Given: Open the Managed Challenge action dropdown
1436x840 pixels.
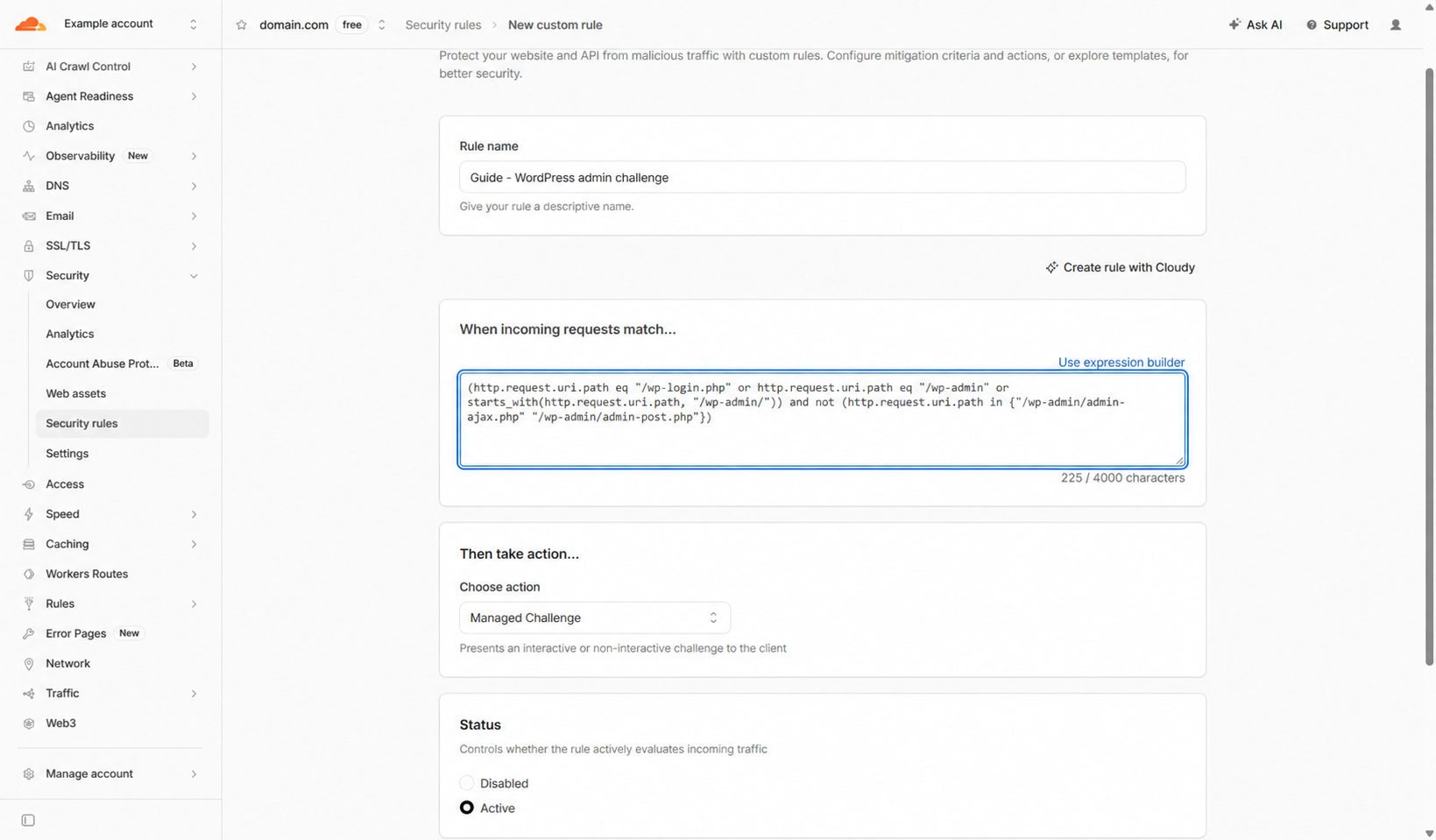Looking at the screenshot, I should (595, 618).
